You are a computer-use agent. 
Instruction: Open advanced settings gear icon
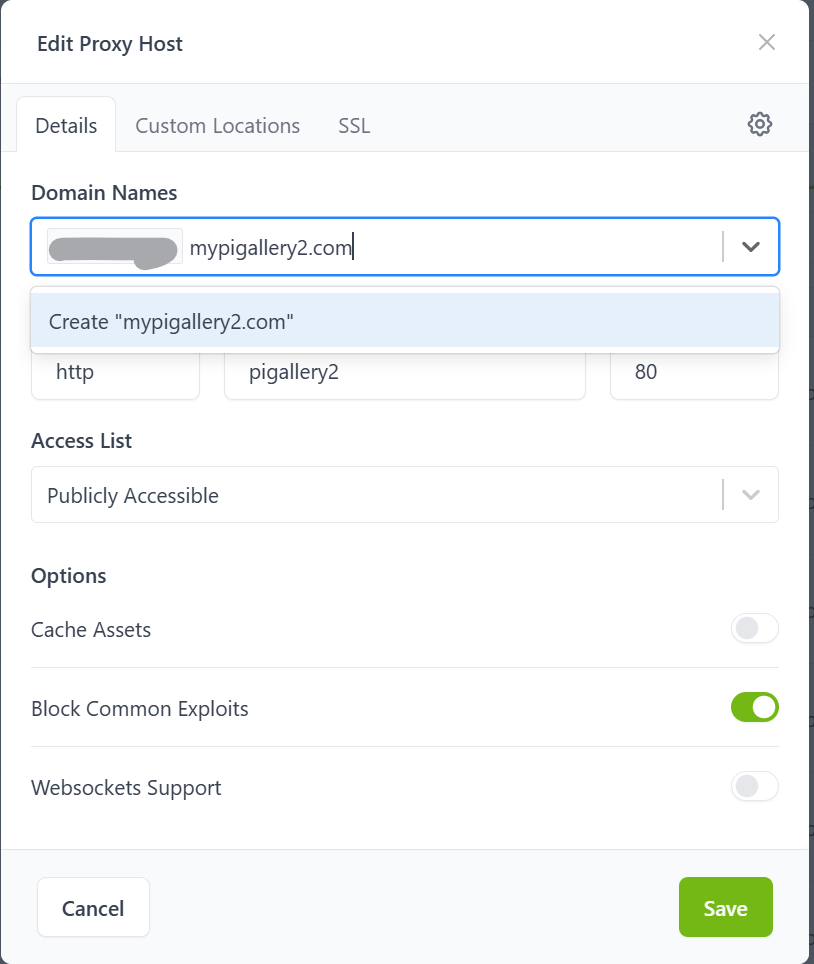tap(760, 124)
